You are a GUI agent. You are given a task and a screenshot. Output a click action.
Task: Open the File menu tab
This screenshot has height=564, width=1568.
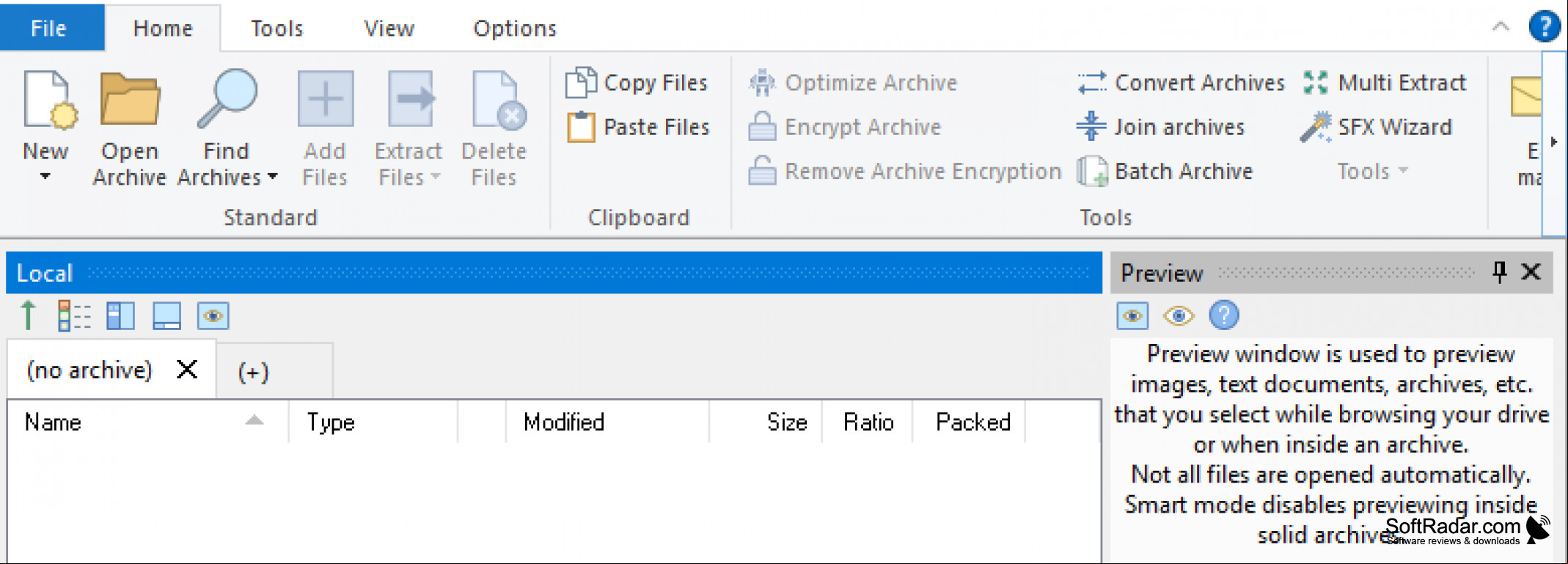click(x=48, y=29)
